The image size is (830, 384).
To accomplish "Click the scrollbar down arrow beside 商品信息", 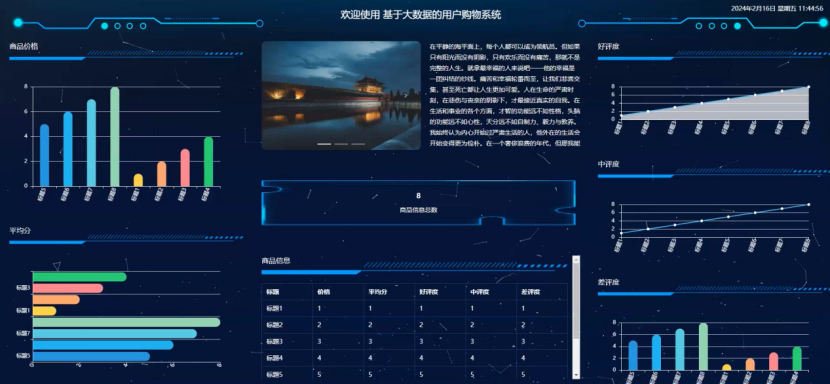I will pyautogui.click(x=576, y=375).
